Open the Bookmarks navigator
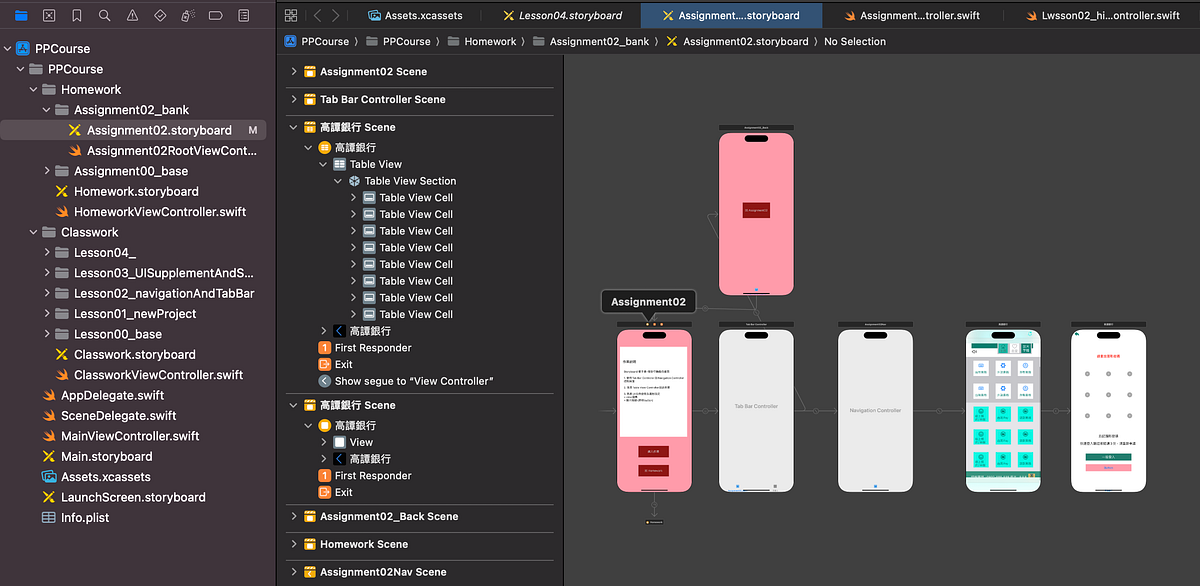The height and width of the screenshot is (586, 1200). (x=75, y=15)
